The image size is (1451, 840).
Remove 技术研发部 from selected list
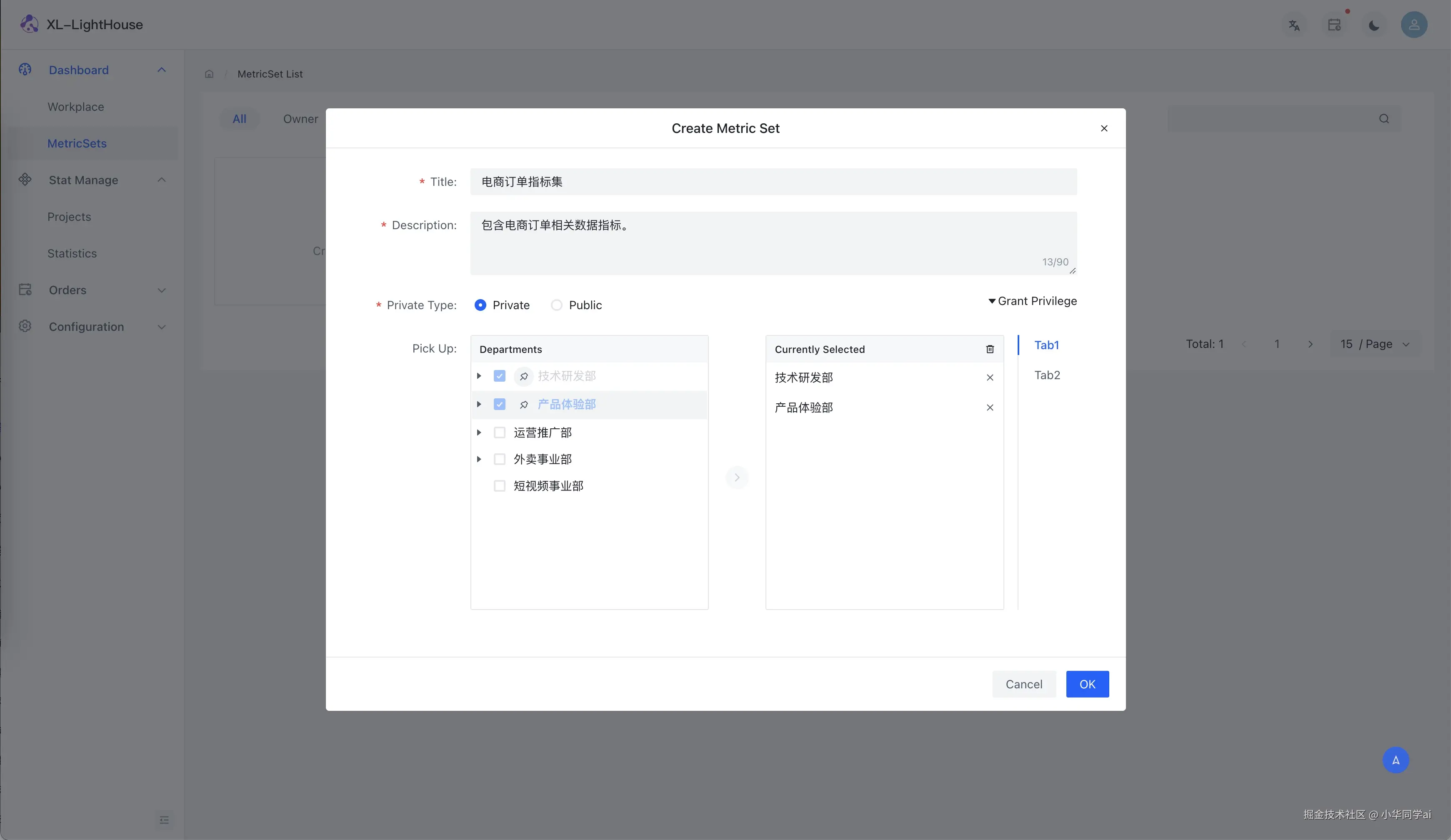point(990,377)
